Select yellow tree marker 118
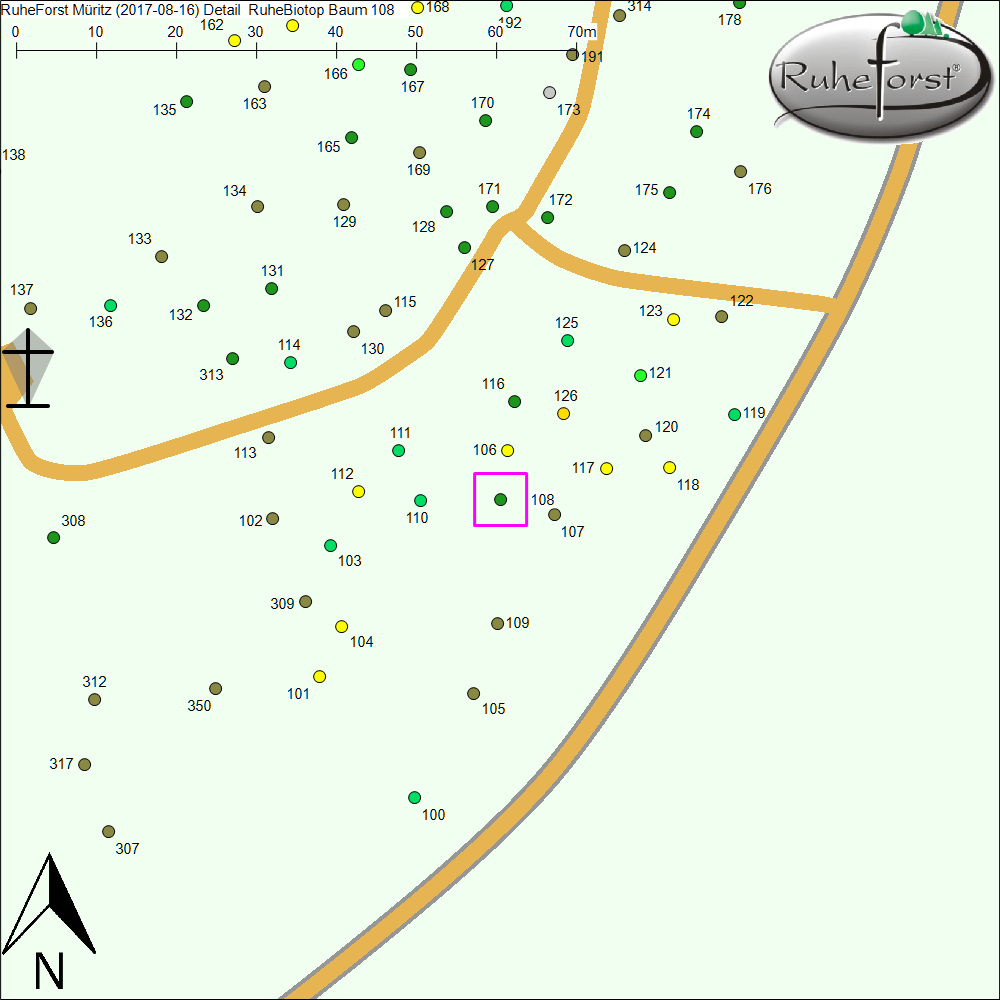This screenshot has width=1000, height=1000. pyautogui.click(x=670, y=467)
